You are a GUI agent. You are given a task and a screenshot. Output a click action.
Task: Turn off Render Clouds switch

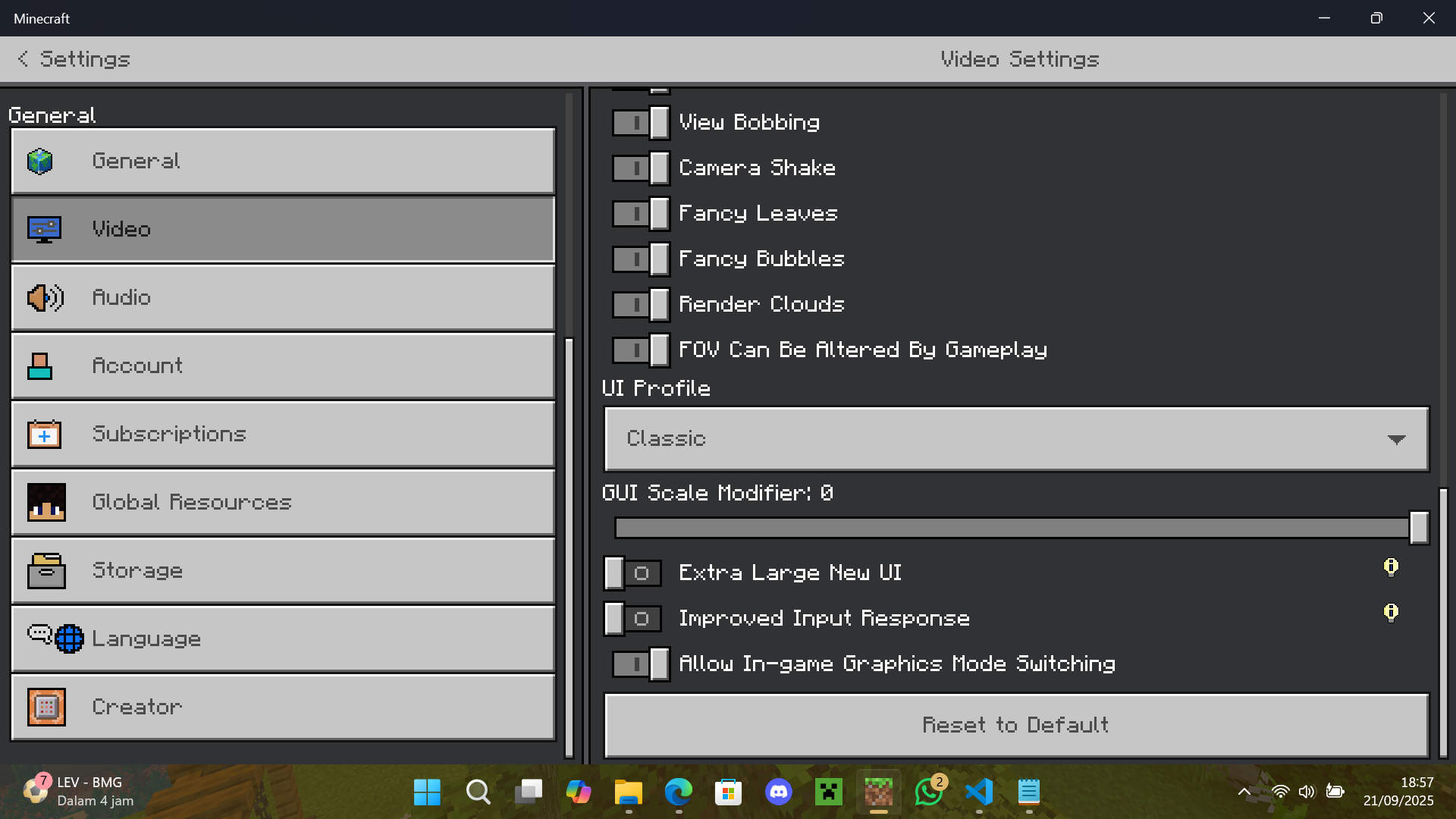point(641,305)
